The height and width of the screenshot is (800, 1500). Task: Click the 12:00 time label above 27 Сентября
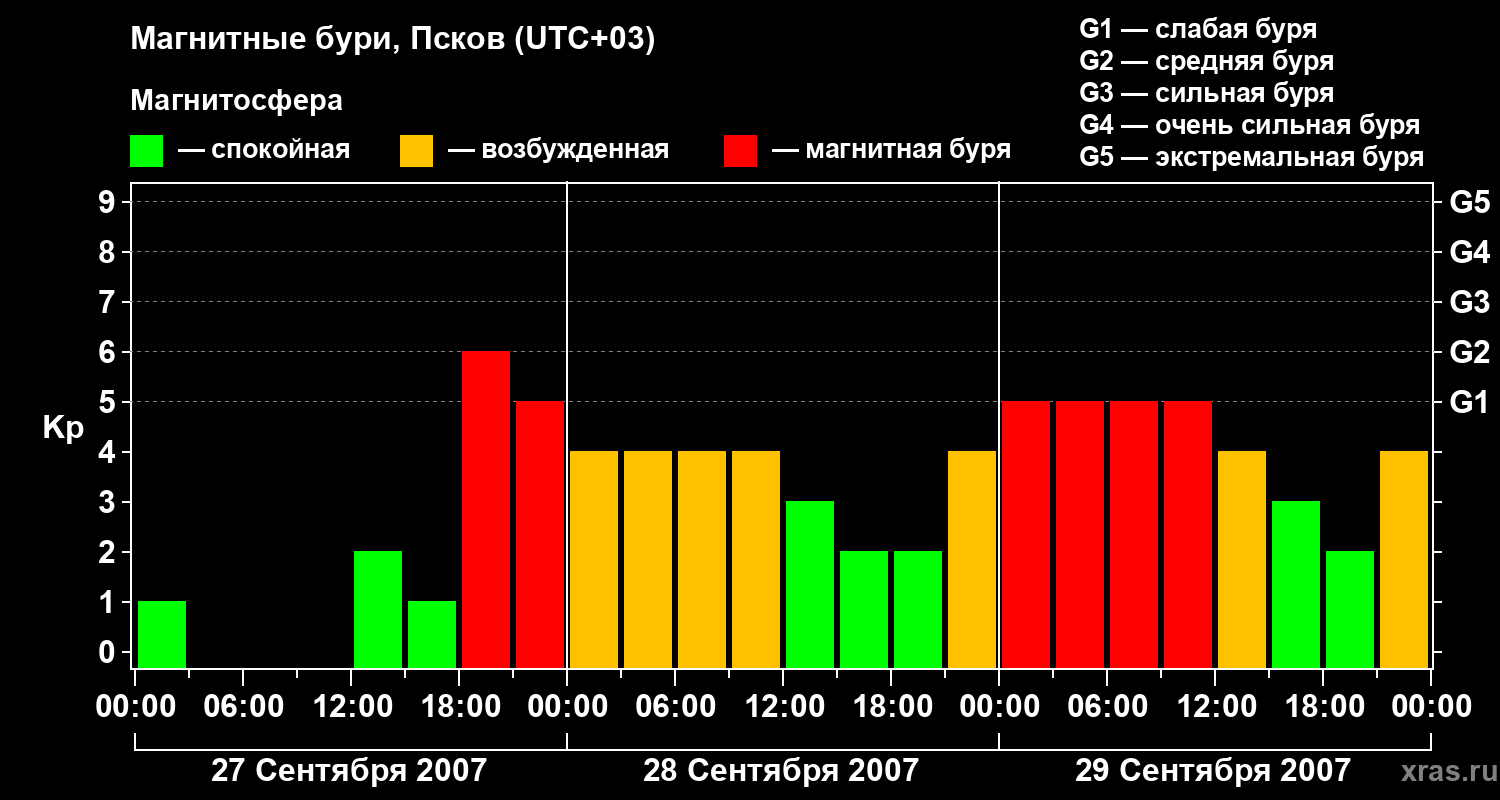(x=351, y=707)
